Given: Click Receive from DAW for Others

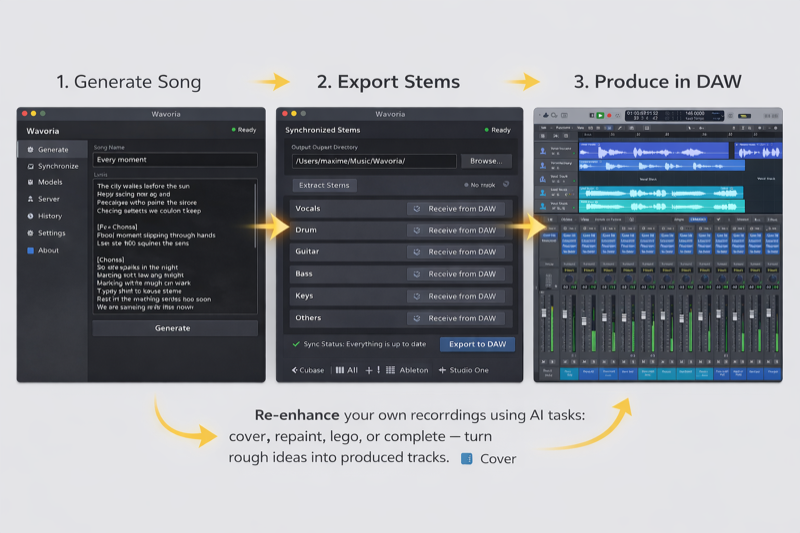Looking at the screenshot, I should tap(457, 318).
